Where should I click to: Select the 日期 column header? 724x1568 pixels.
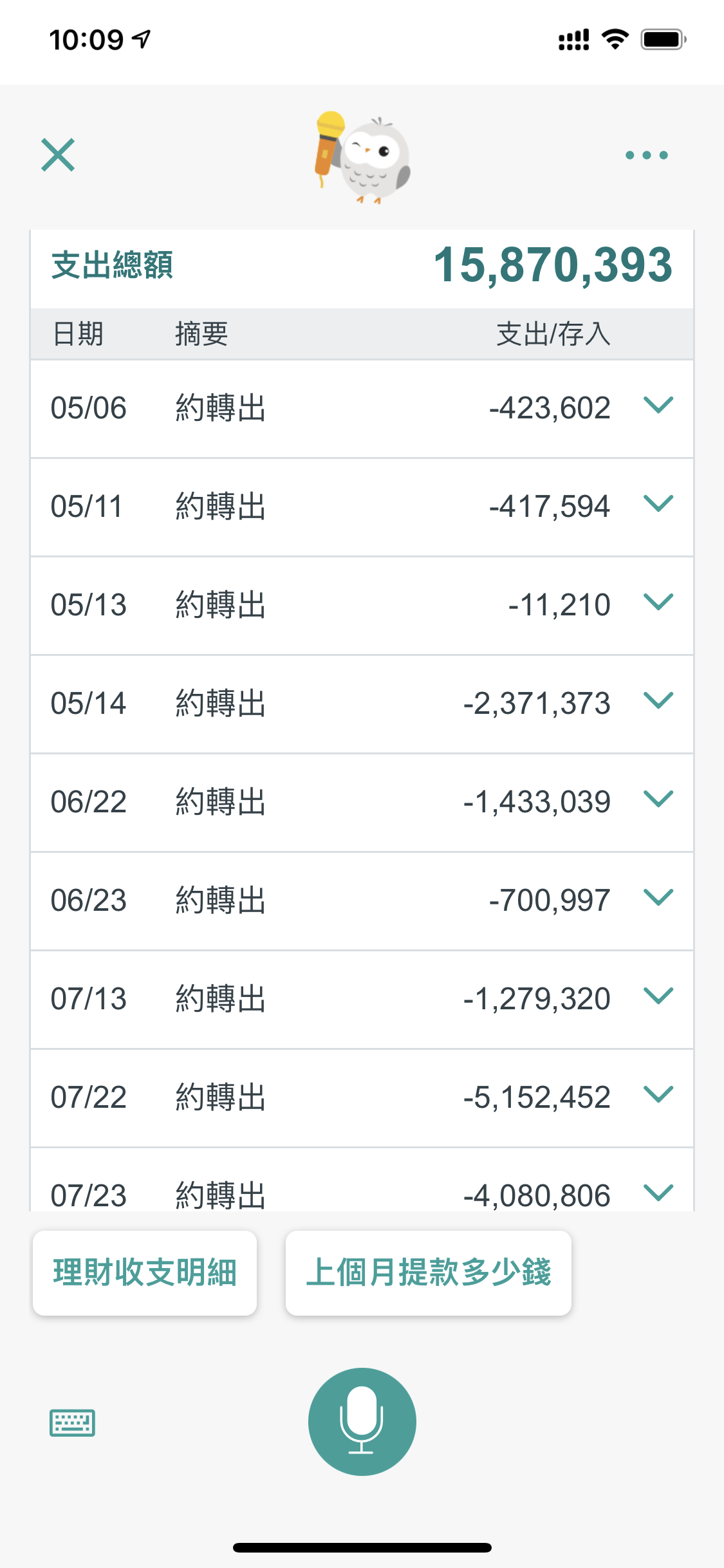[78, 334]
